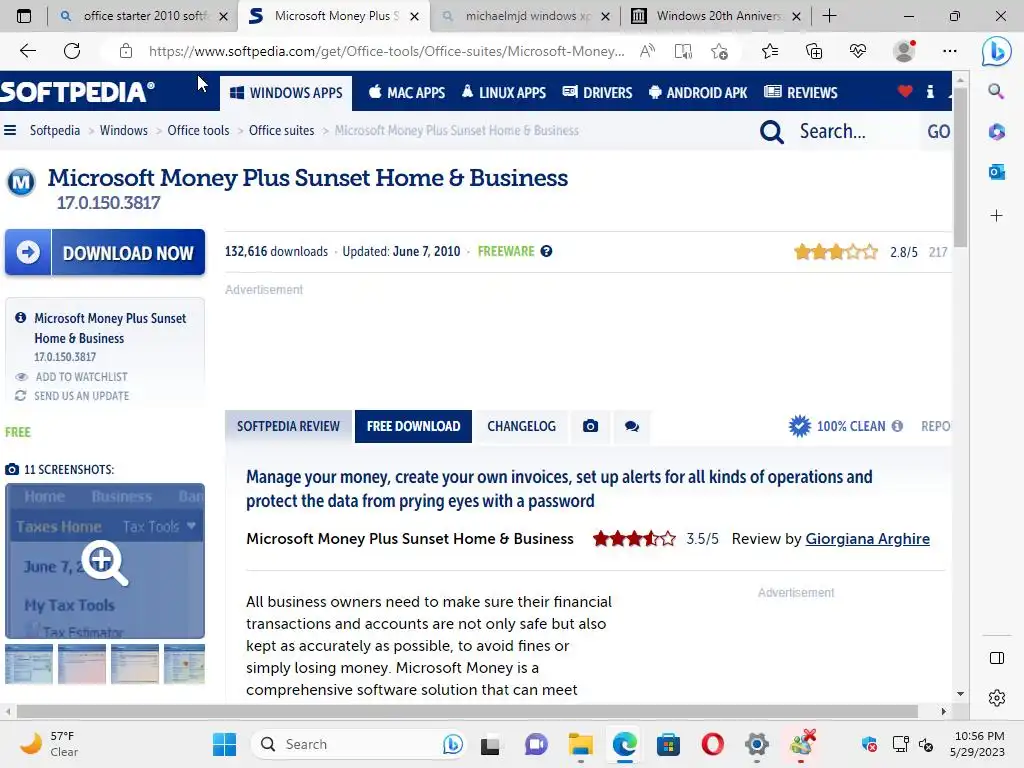Open Outlook in the sidebar
The width and height of the screenshot is (1024, 768).
(996, 172)
